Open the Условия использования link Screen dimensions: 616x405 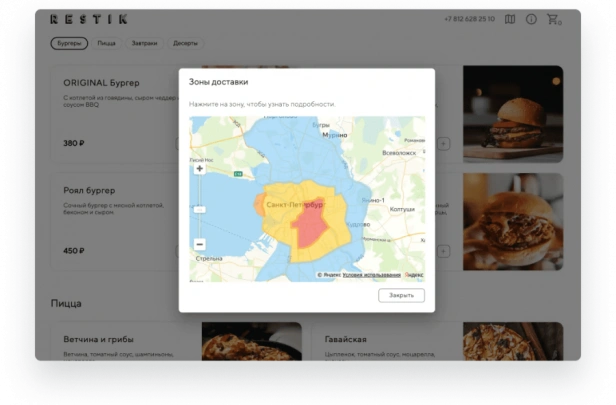click(x=371, y=274)
